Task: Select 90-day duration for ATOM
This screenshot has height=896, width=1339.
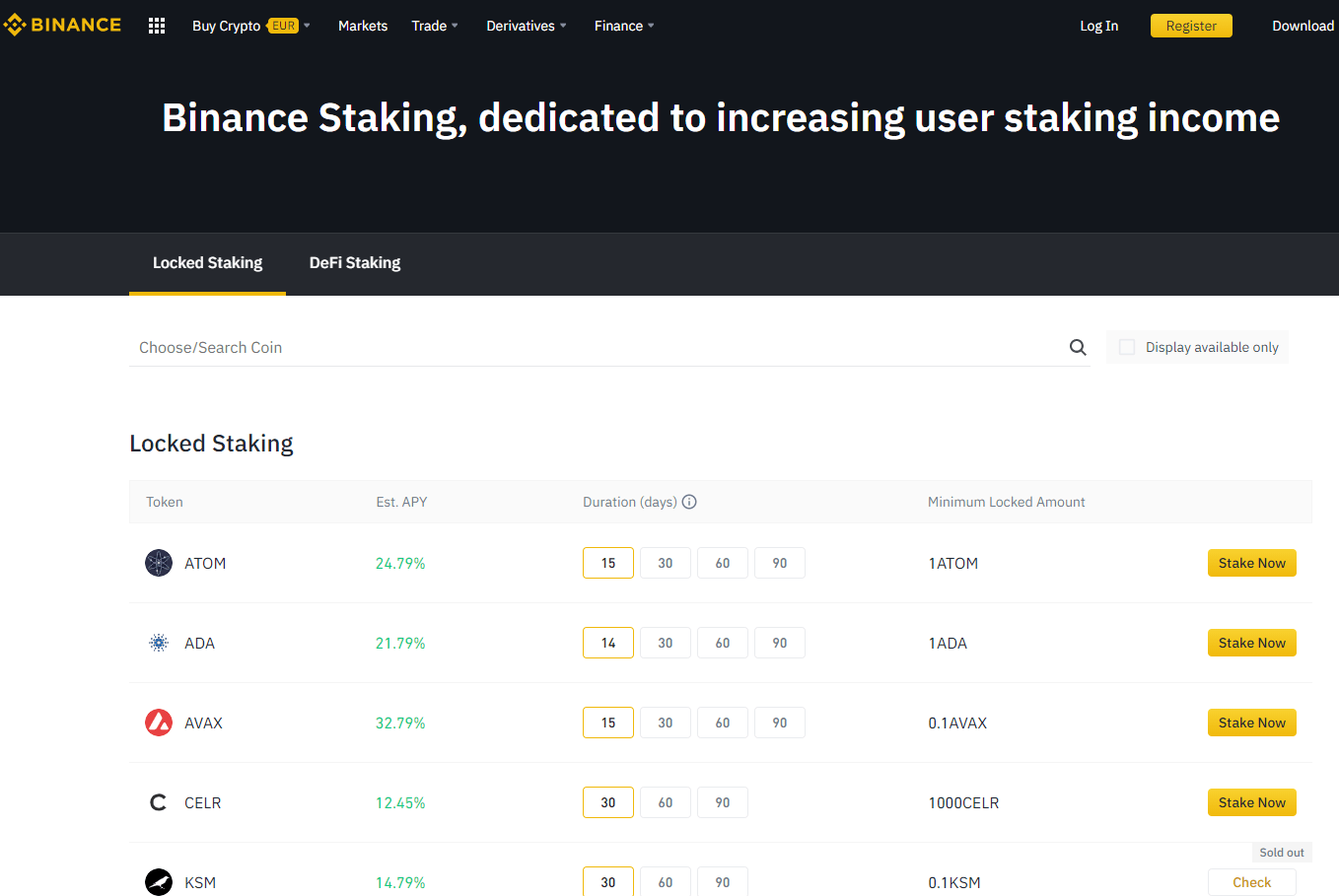Action: pos(780,563)
